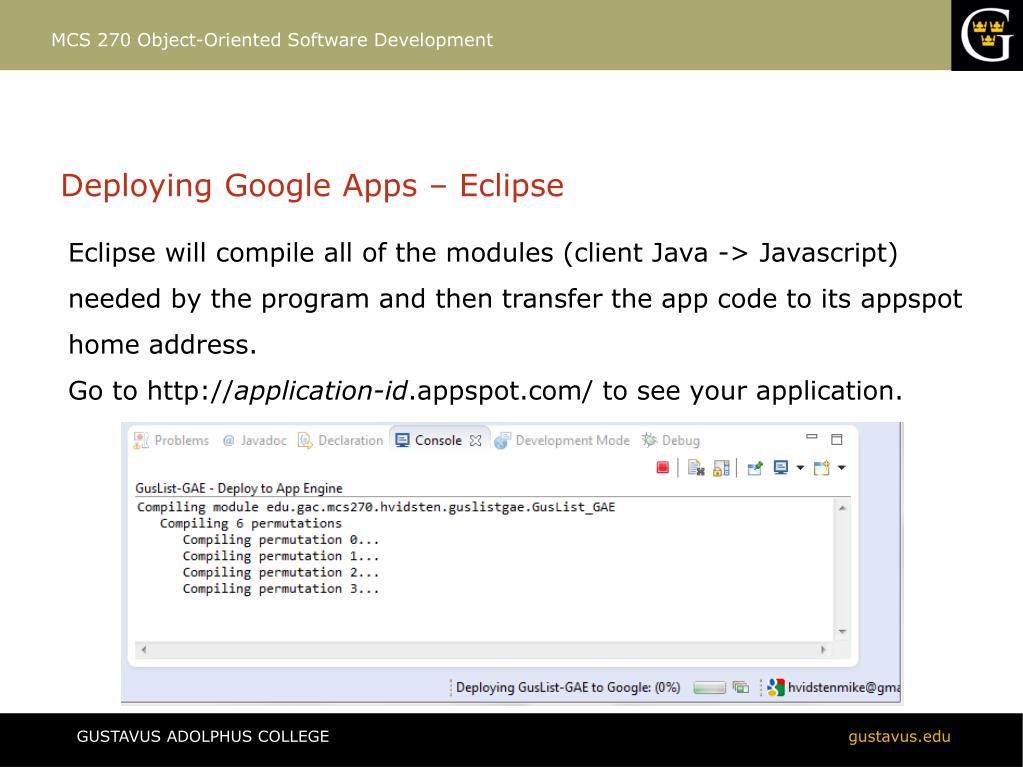Open the Progress view icon beside the progress bar
1023x767 pixels.
[741, 687]
